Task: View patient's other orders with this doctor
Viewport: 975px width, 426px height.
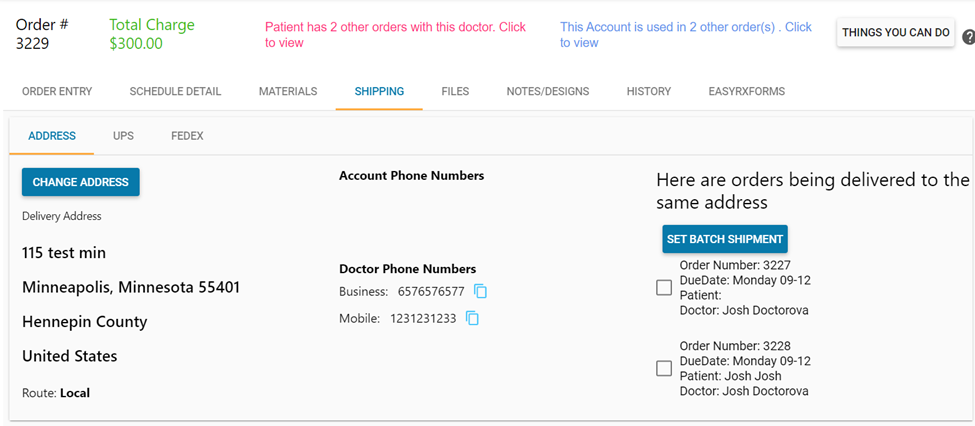Action: tap(395, 35)
